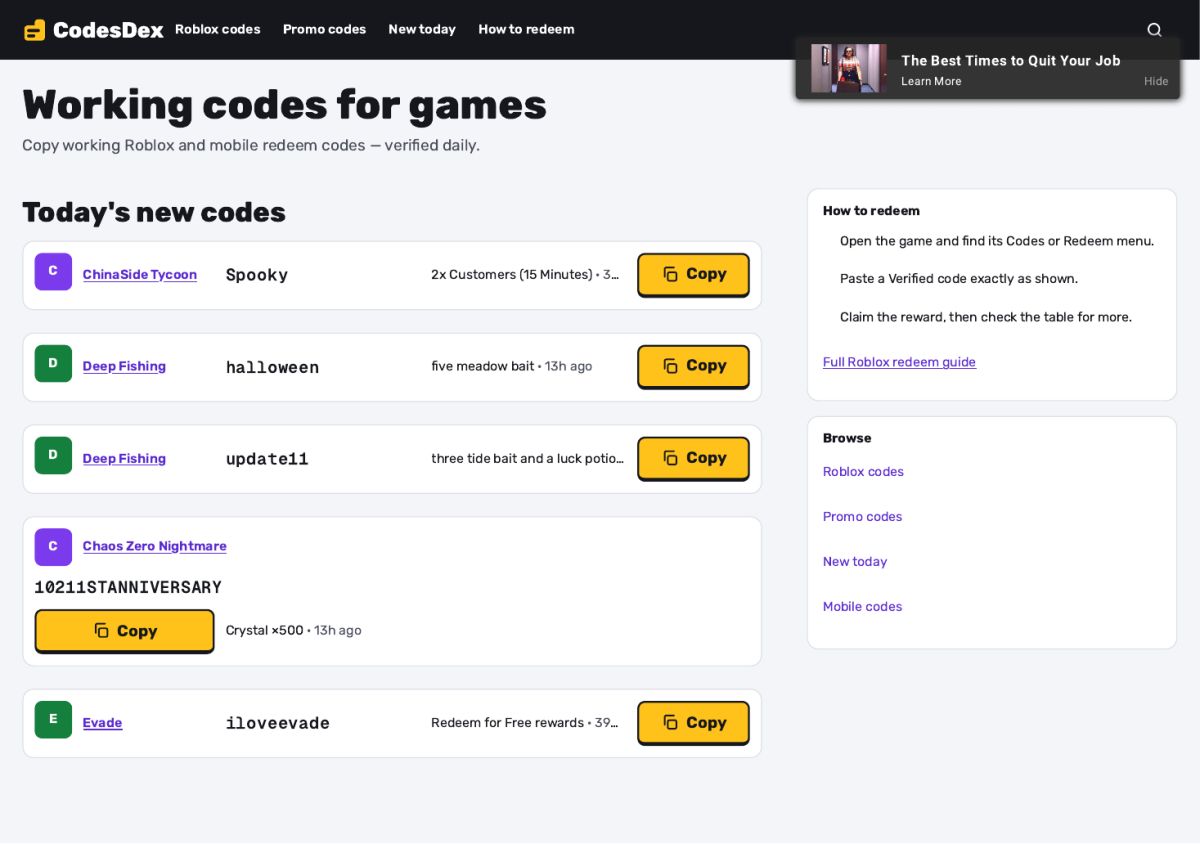Click the ad thumbnail image

click(x=849, y=68)
